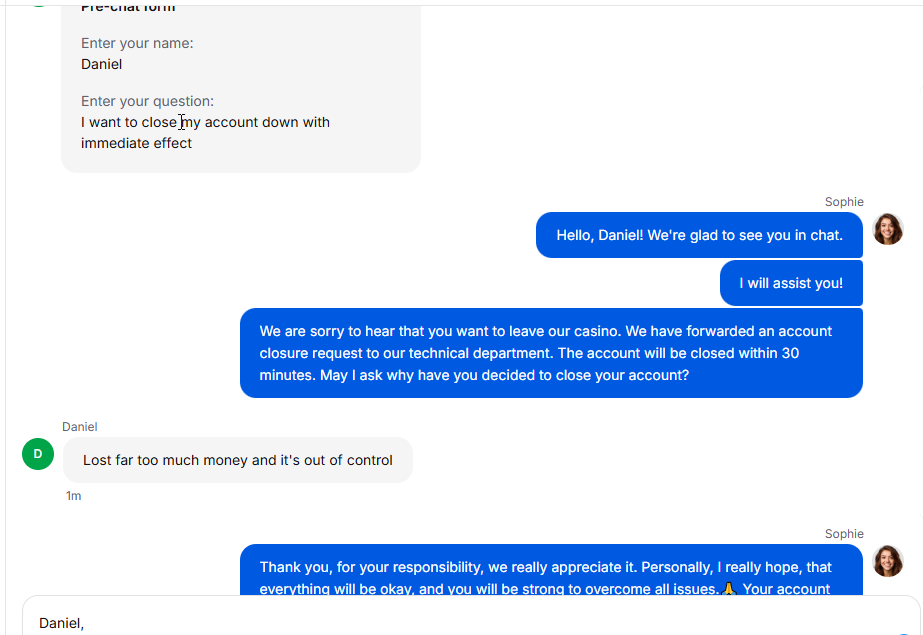This screenshot has width=923, height=635.
Task: Select the "I will assist you!" bubble
Action: click(x=791, y=283)
